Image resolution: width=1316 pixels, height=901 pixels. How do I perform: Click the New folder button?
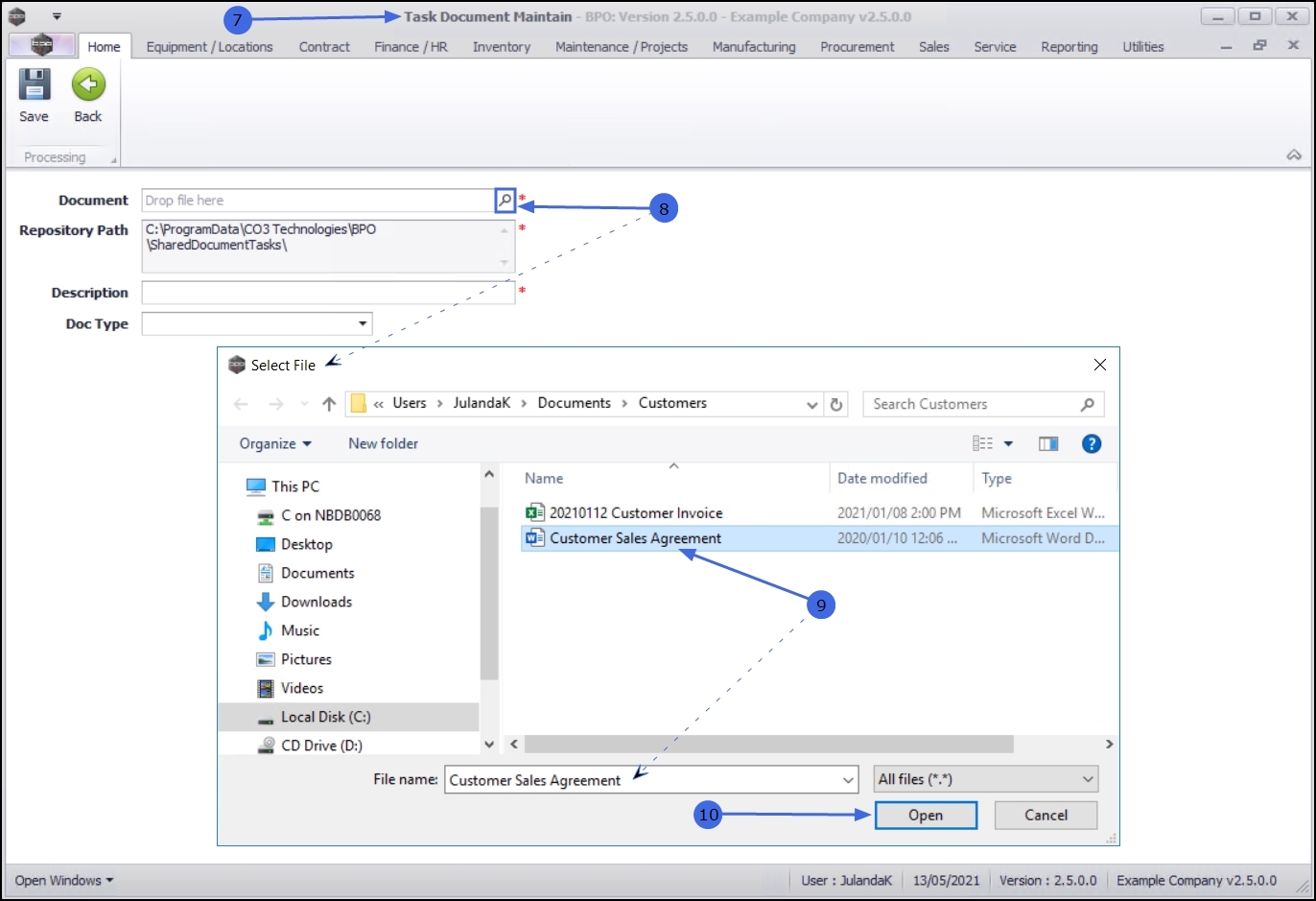[383, 443]
